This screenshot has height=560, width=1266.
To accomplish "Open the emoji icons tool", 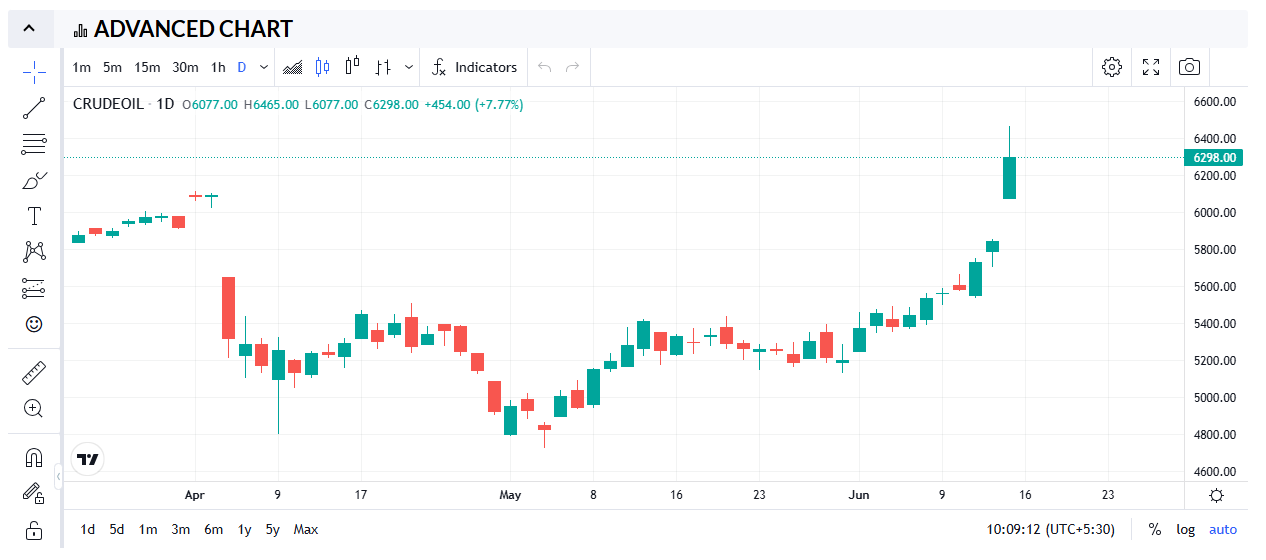I will (34, 324).
